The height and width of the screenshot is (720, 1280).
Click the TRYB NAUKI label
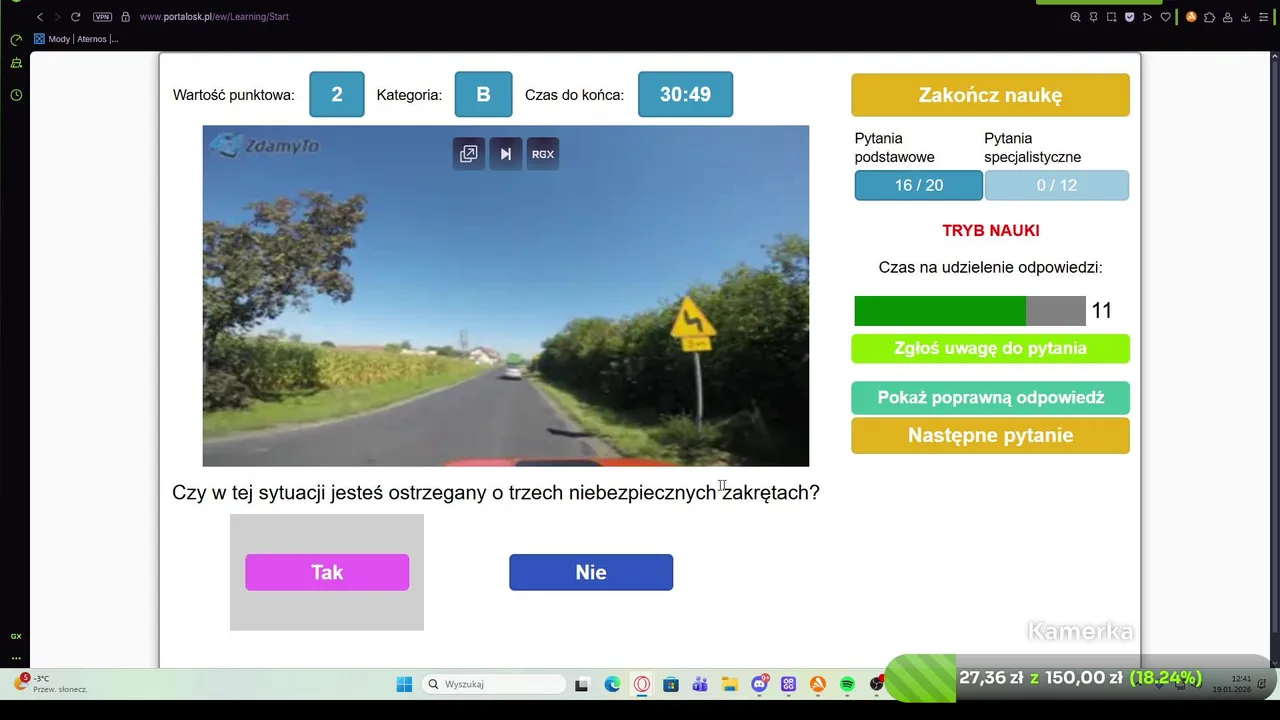pyautogui.click(x=990, y=231)
